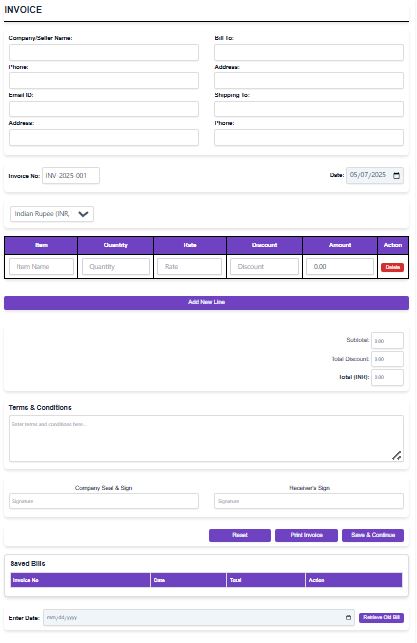
Task: Focus the Email ID input field
Action: [x=104, y=109]
